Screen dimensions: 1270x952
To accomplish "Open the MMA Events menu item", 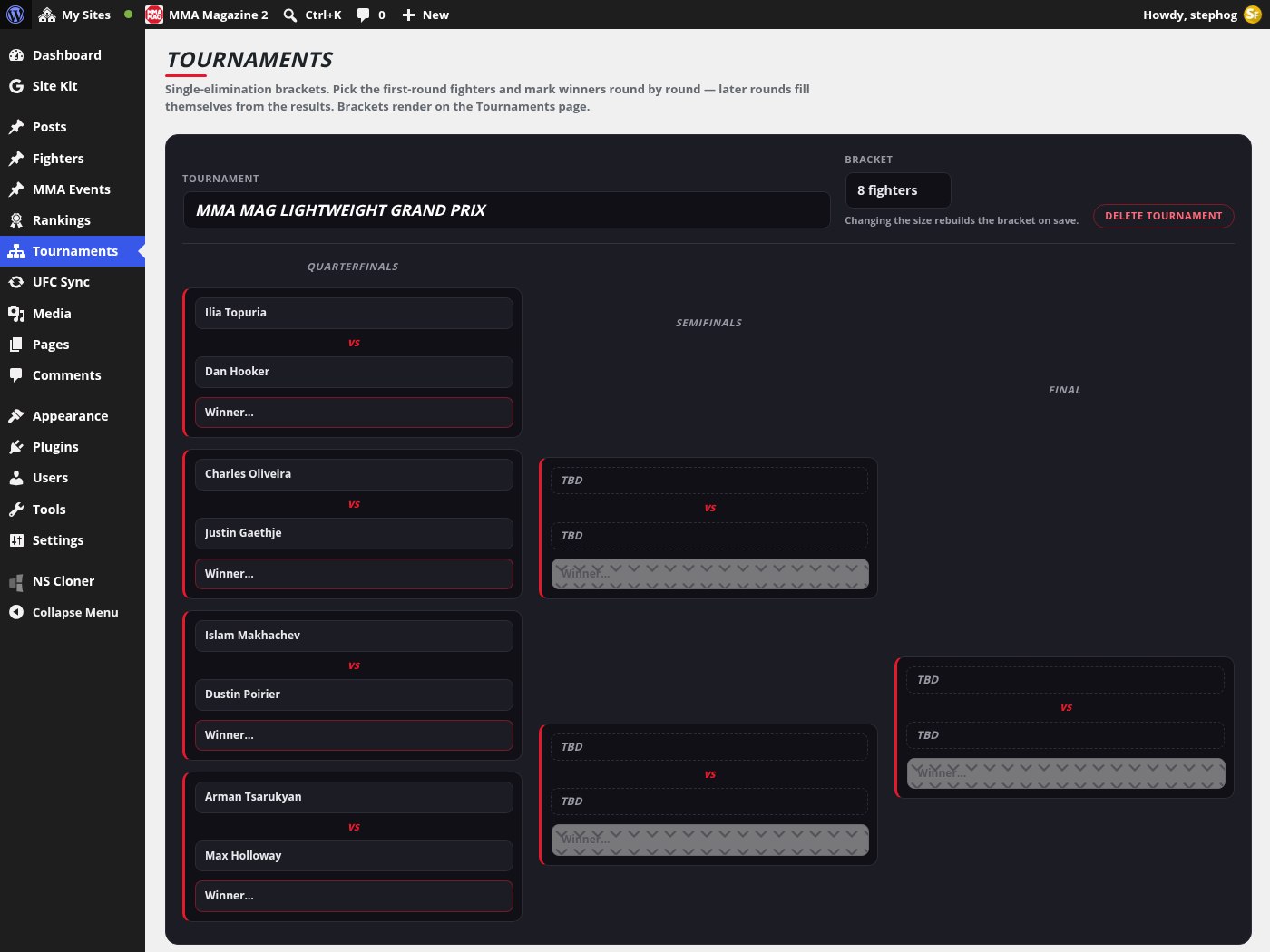I will [73, 189].
